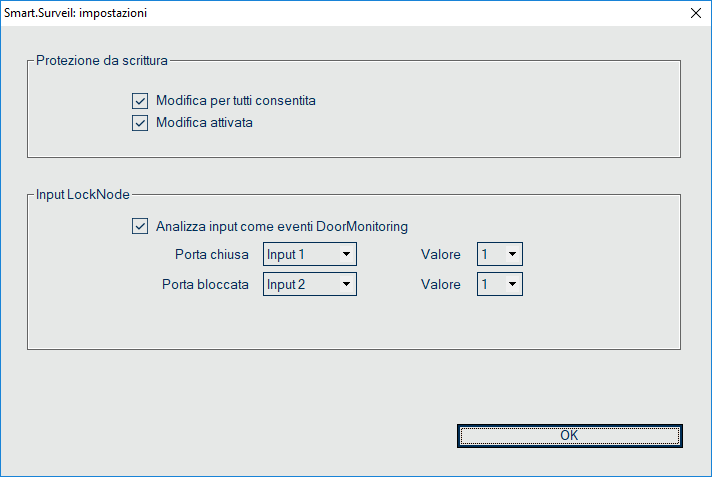Click 'Analizza input come eventi DoorMonitoring' text

[282, 226]
